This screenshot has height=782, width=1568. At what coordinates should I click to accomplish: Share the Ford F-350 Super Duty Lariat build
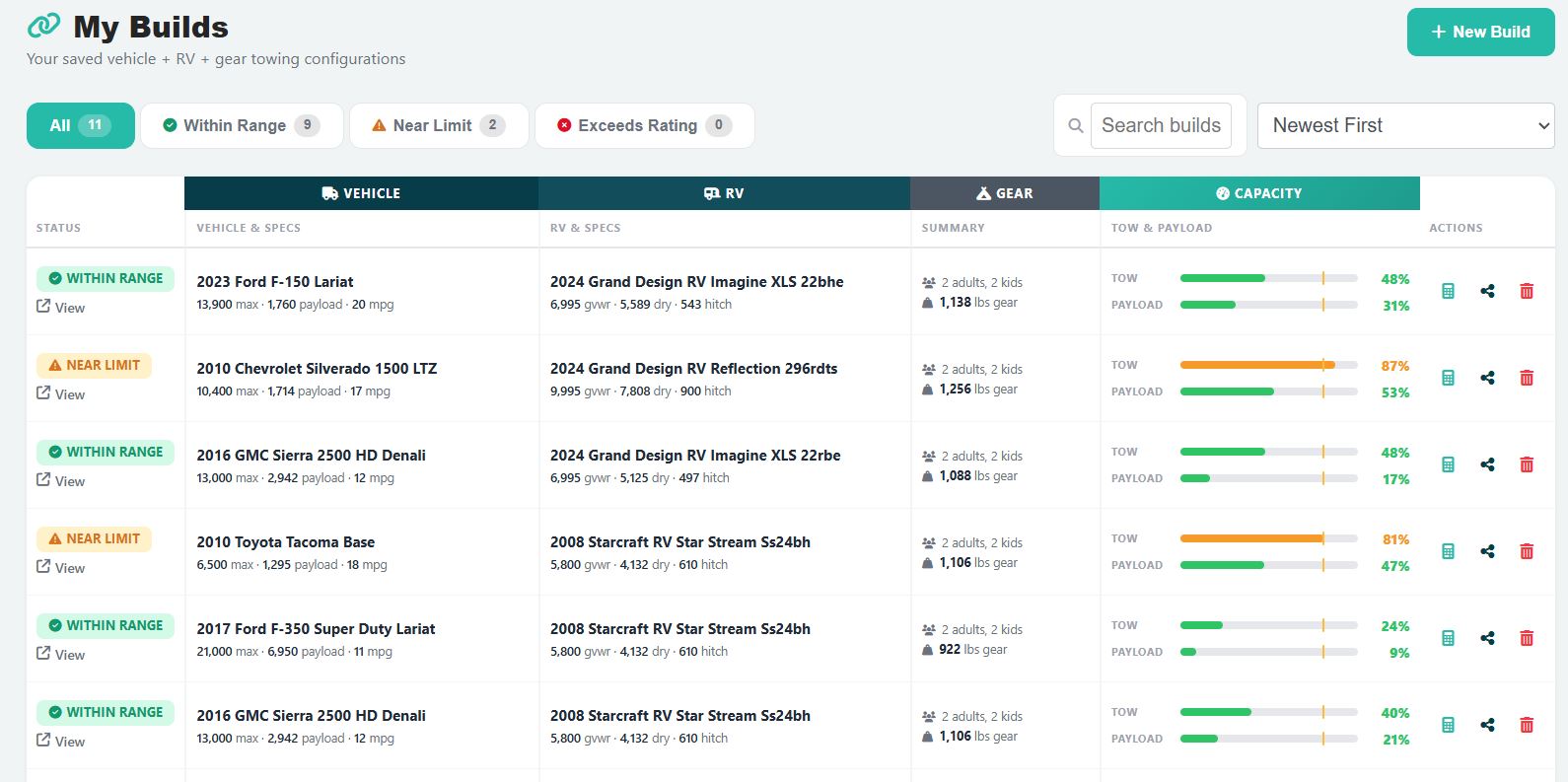click(1487, 638)
